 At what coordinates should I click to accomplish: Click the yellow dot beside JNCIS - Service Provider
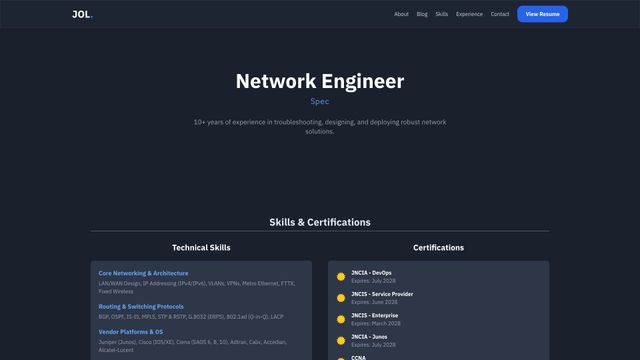pos(341,298)
